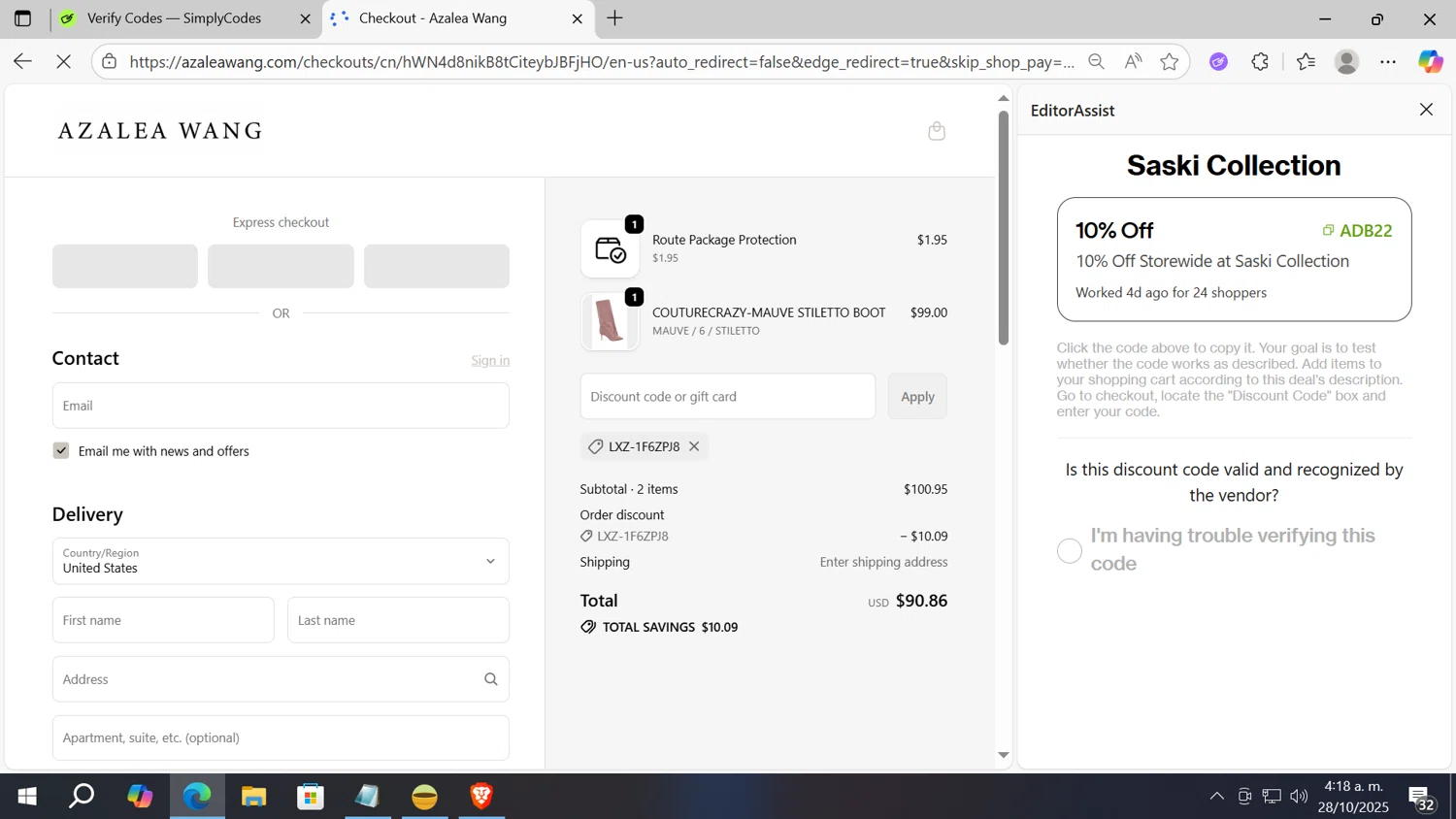Viewport: 1456px width, 819px height.
Task: Click the middle express checkout button
Action: 281,266
